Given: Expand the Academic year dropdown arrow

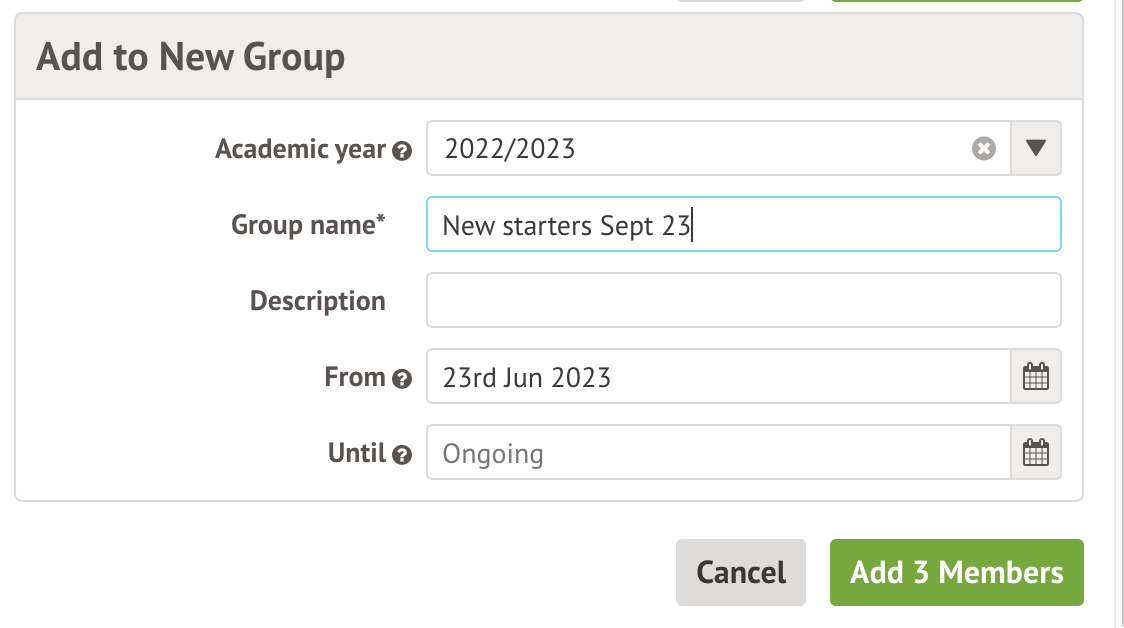Looking at the screenshot, I should (x=1036, y=149).
